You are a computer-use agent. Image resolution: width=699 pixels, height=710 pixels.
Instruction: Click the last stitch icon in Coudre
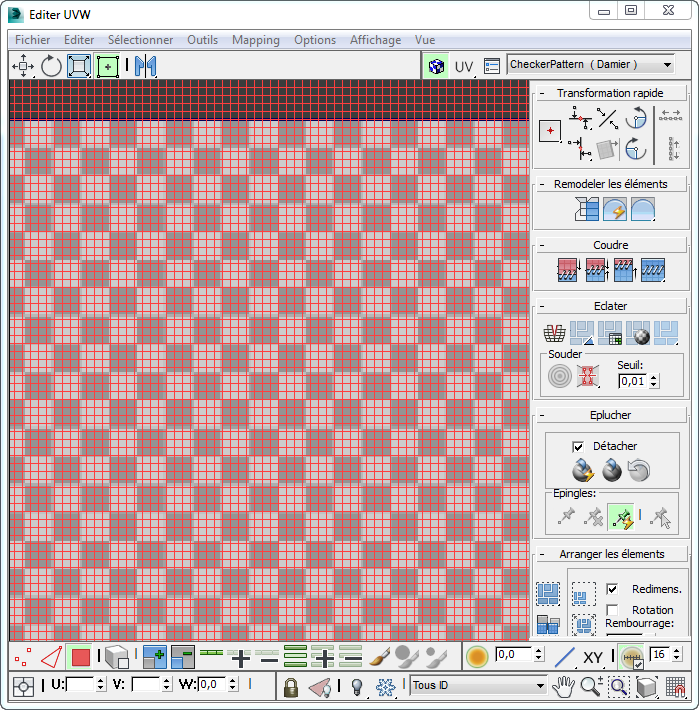(x=653, y=270)
